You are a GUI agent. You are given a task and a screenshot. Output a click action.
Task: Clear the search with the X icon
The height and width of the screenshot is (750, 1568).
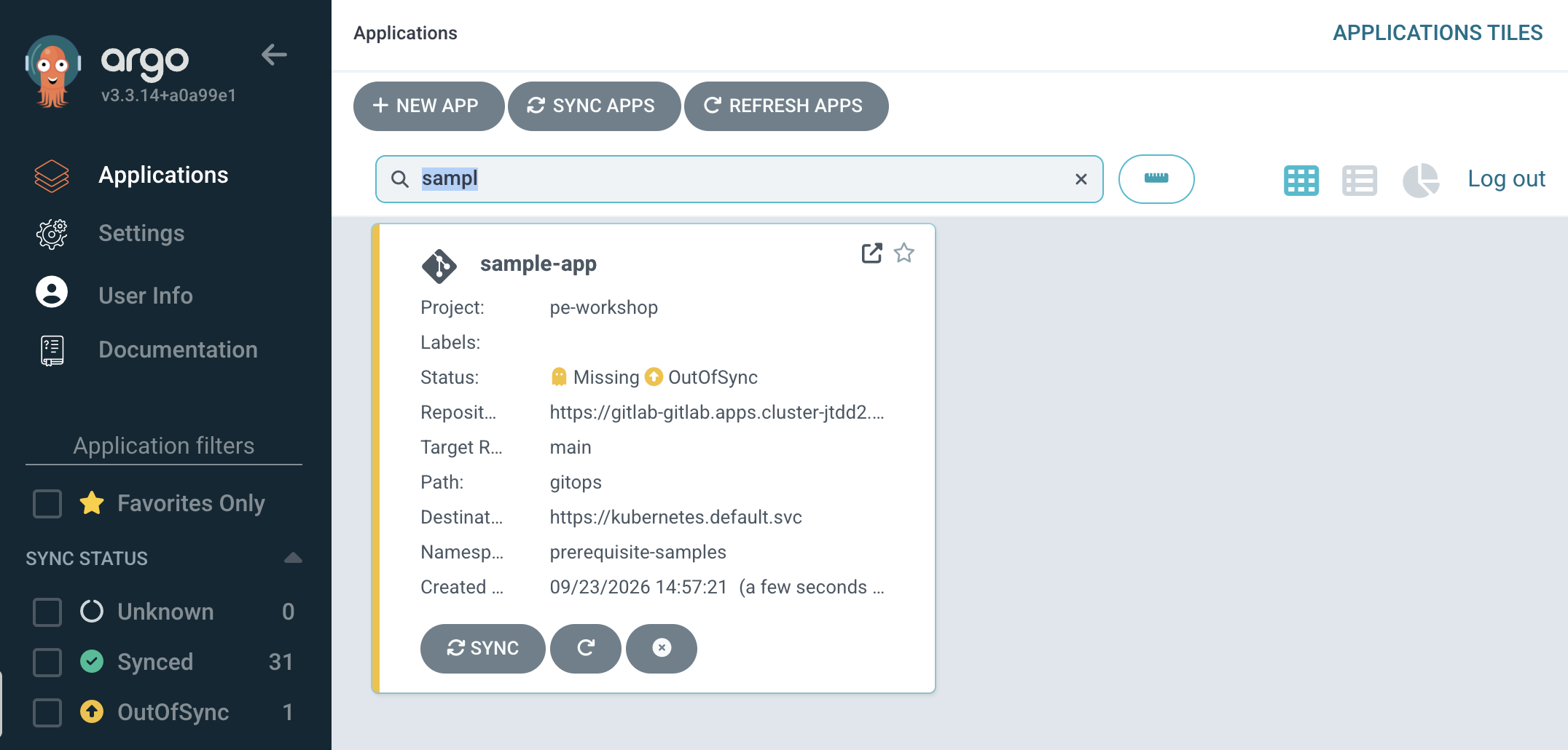pos(1081,179)
